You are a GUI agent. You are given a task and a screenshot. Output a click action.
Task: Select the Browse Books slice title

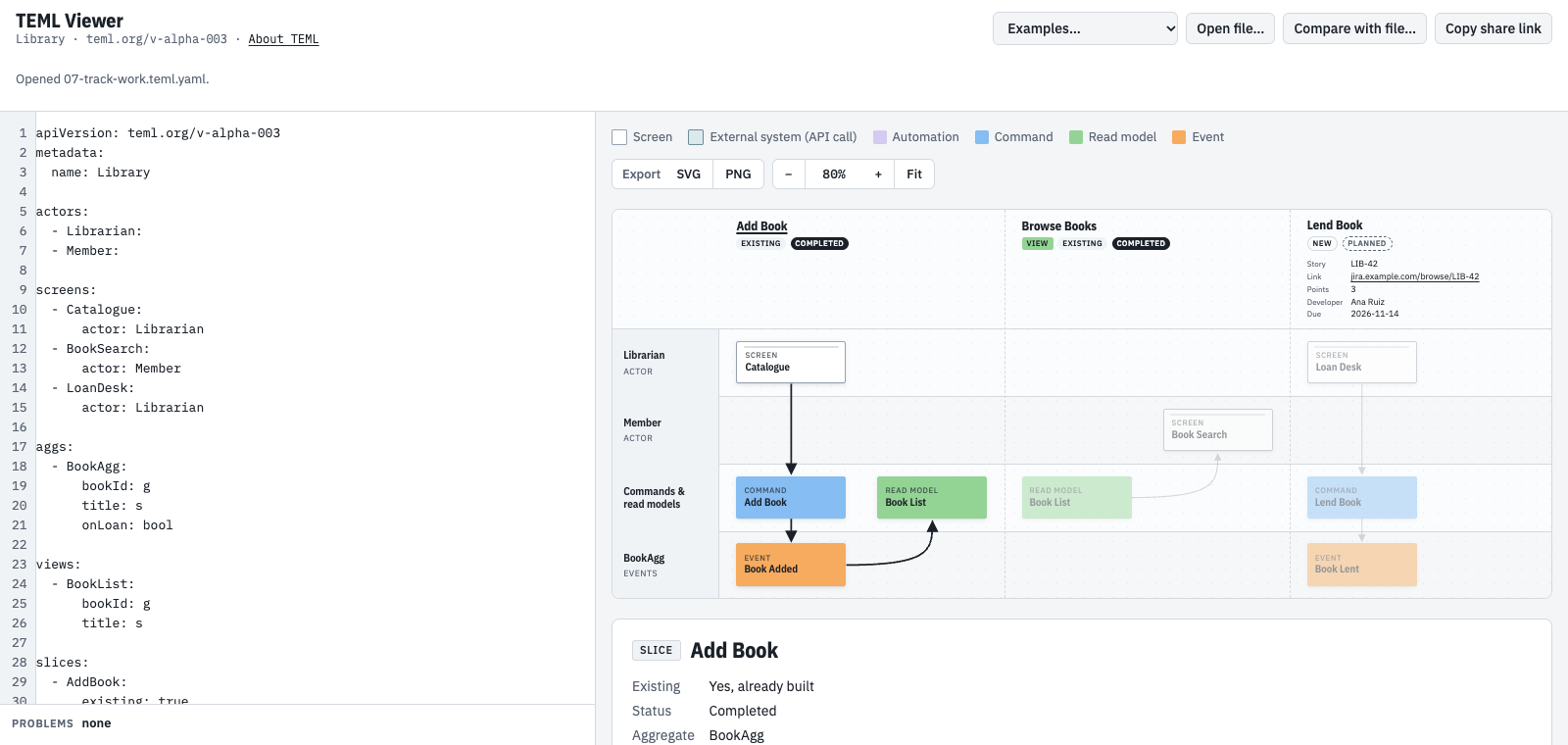coord(1058,226)
